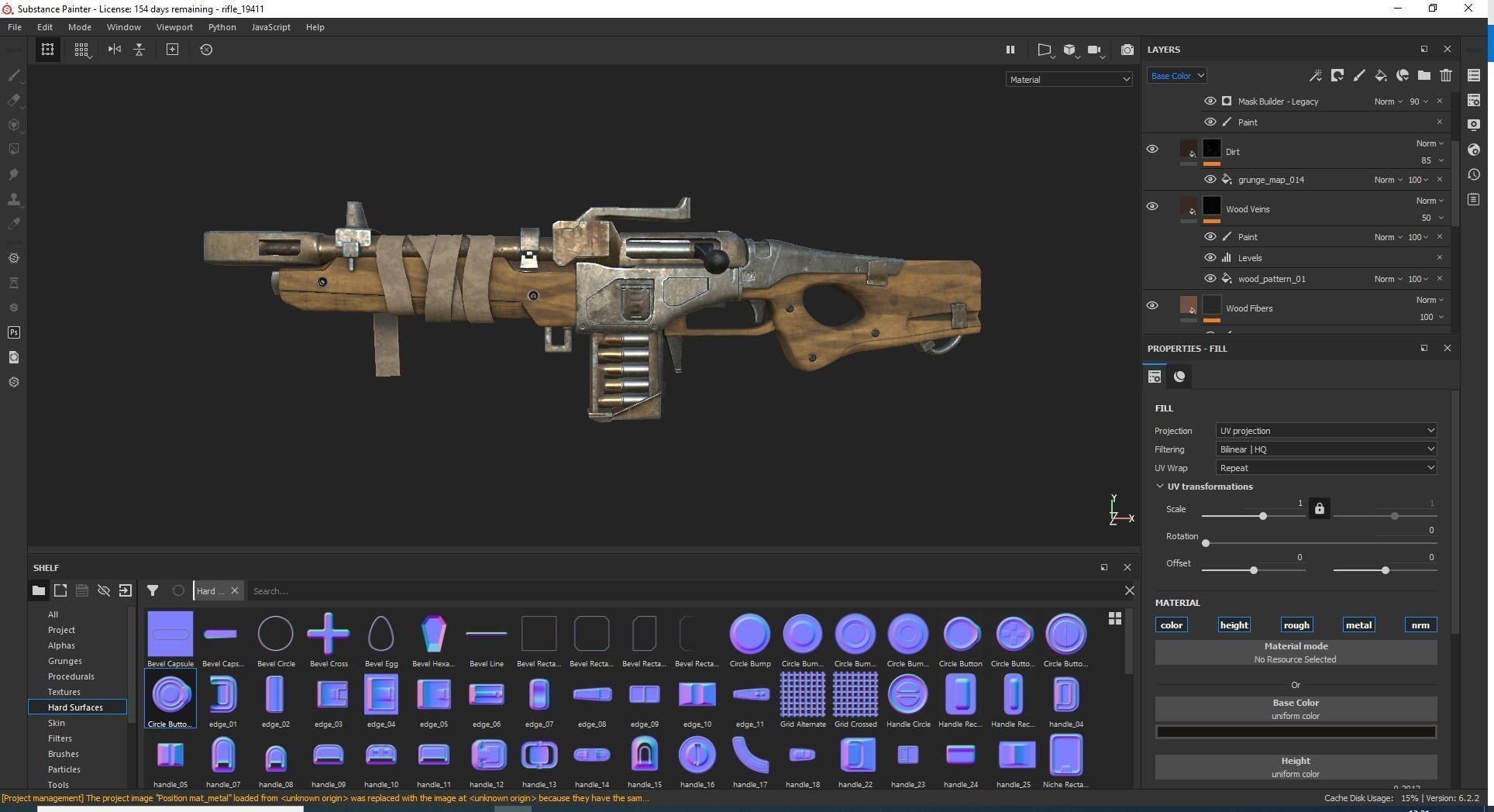This screenshot has height=812, width=1494.
Task: Open the camera settings icon
Action: point(1094,50)
